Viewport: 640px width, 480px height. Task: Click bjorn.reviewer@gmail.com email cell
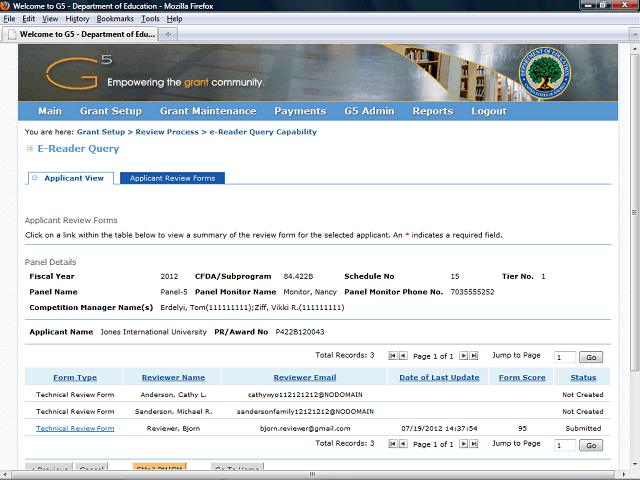coord(305,428)
